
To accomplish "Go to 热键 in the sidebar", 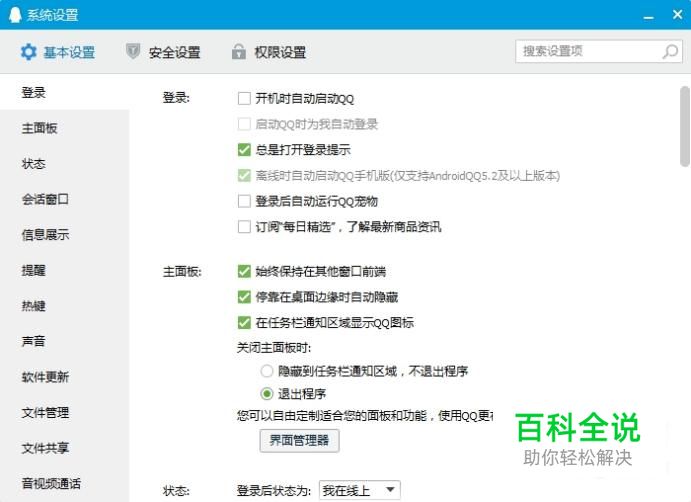I will 64,306.
